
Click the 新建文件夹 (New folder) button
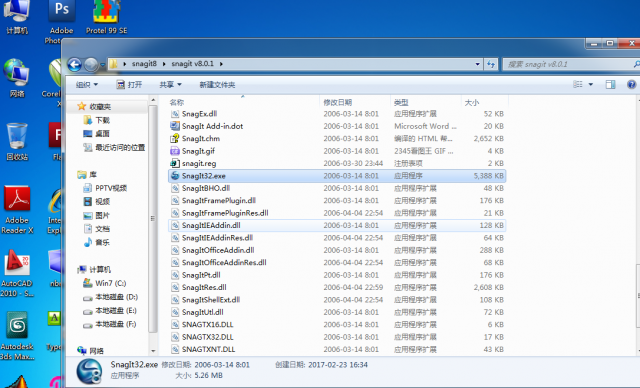[217, 84]
